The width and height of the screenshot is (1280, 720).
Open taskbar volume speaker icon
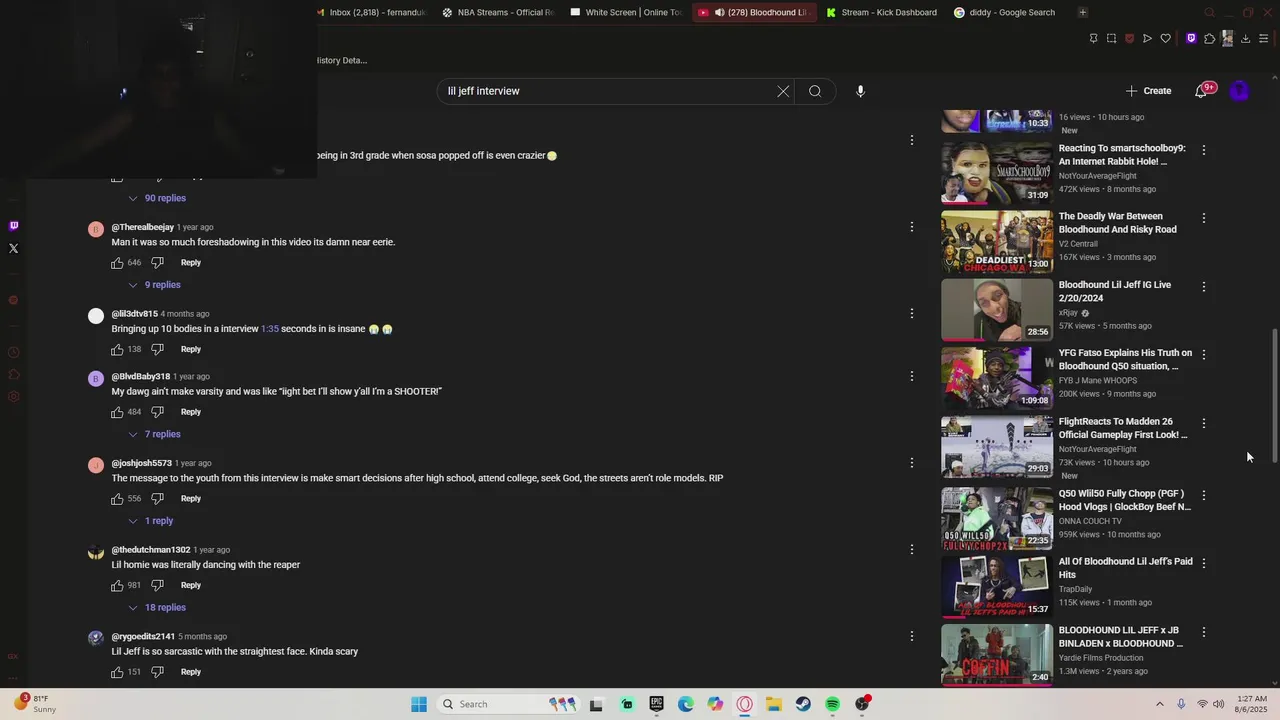[x=1219, y=704]
